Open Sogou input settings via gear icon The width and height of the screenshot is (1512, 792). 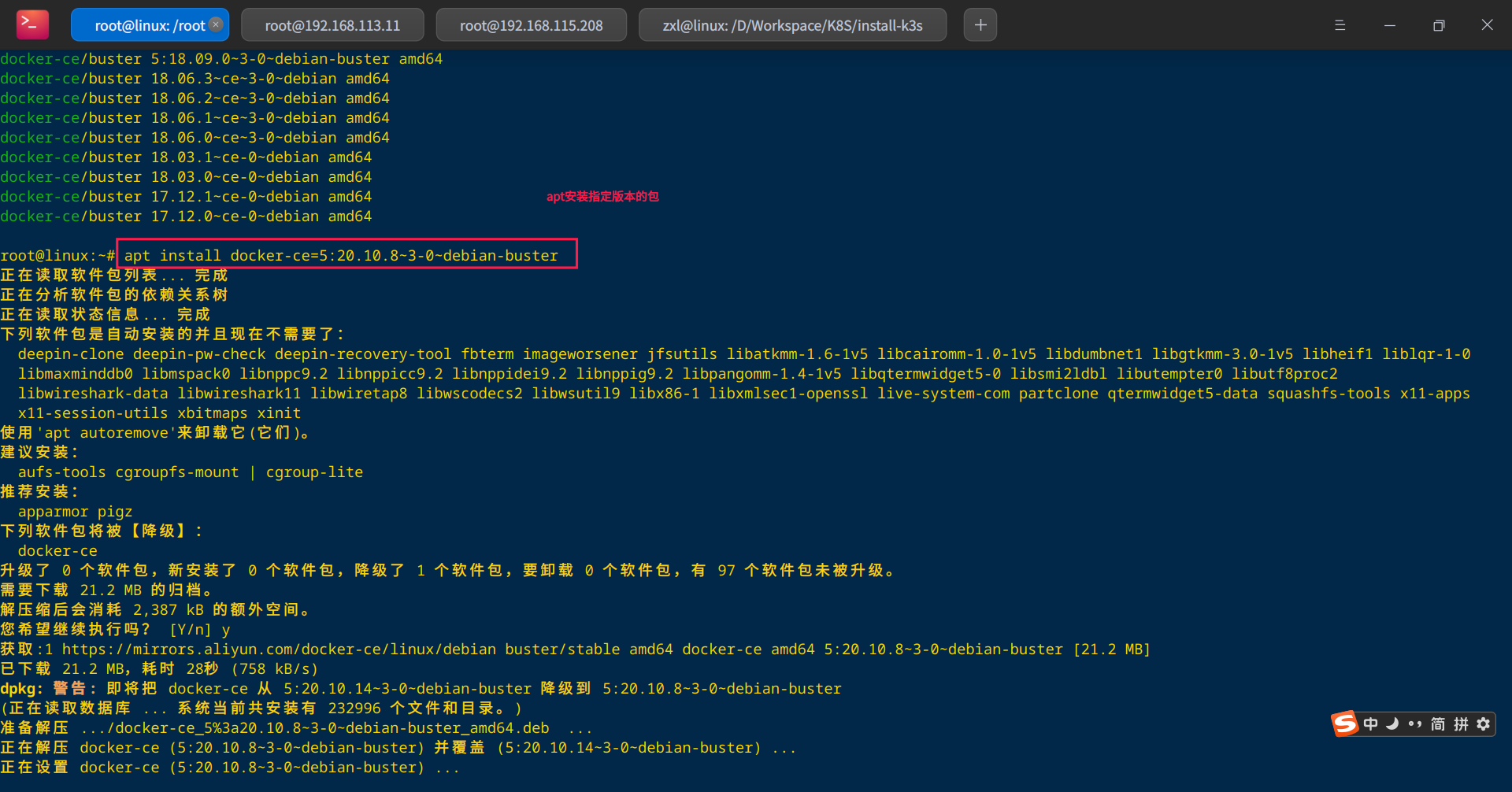click(x=1484, y=724)
